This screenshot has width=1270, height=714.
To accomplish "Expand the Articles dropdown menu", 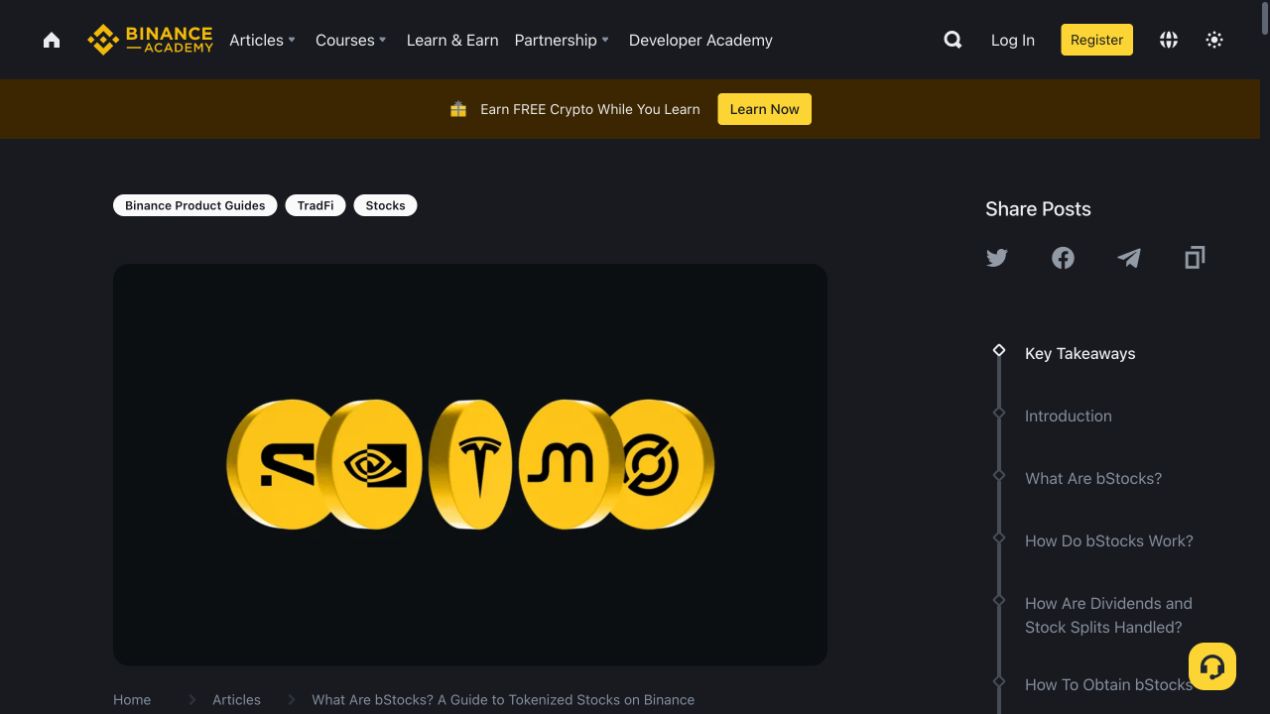I will (x=262, y=40).
